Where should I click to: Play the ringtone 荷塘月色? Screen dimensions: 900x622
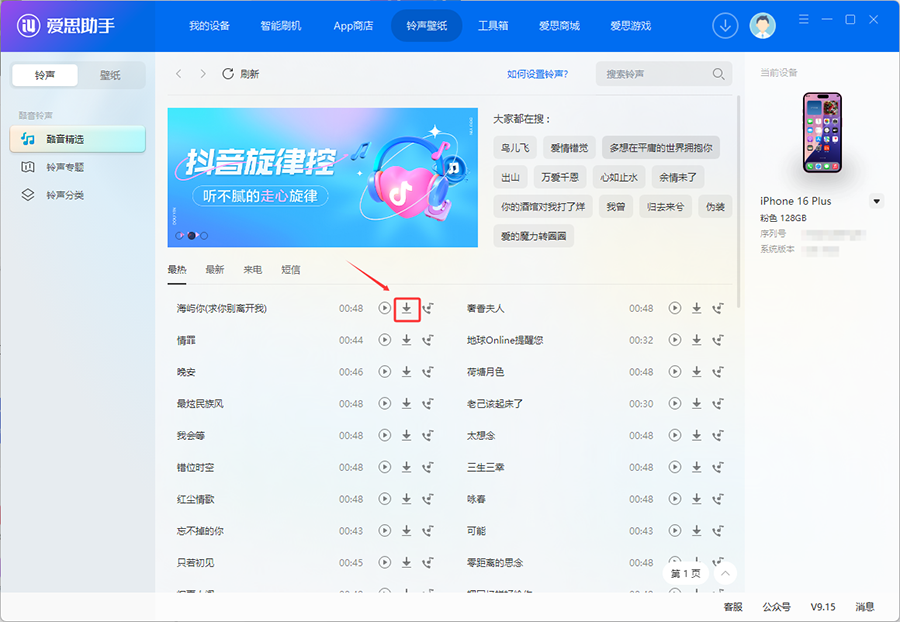point(675,372)
